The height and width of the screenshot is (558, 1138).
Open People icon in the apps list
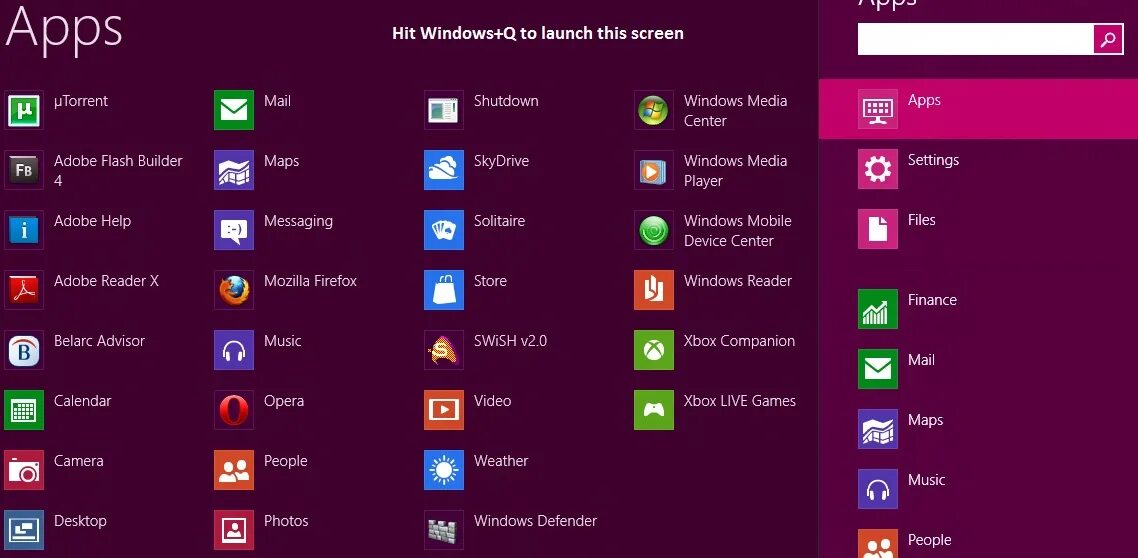(234, 470)
